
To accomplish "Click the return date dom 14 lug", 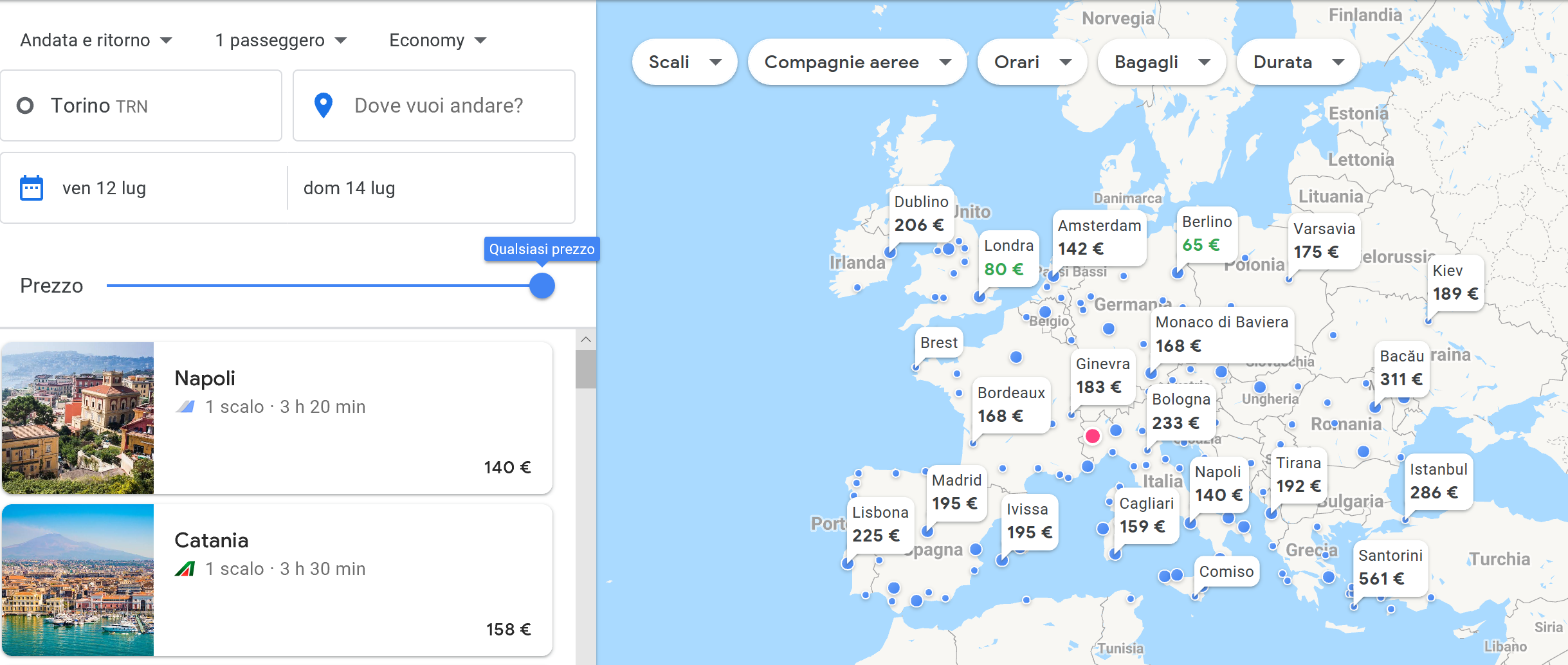I will click(x=349, y=188).
